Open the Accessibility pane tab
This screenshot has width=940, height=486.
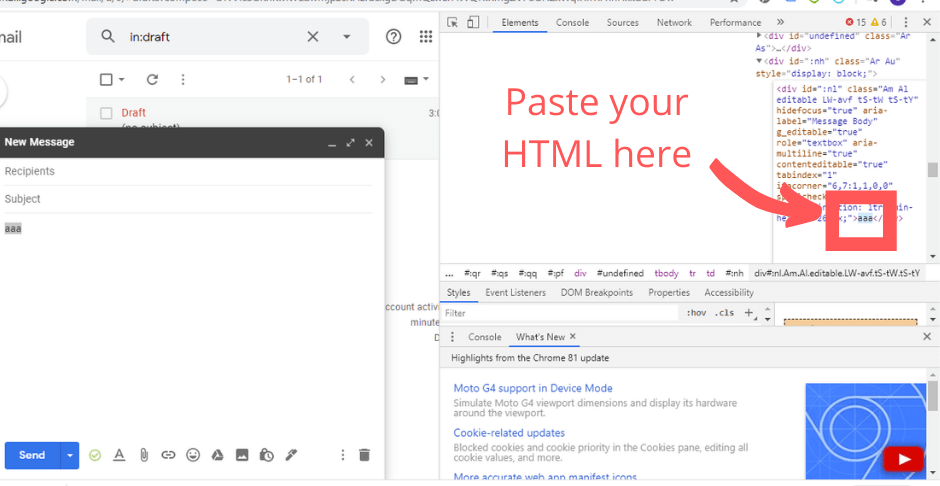[x=729, y=292]
